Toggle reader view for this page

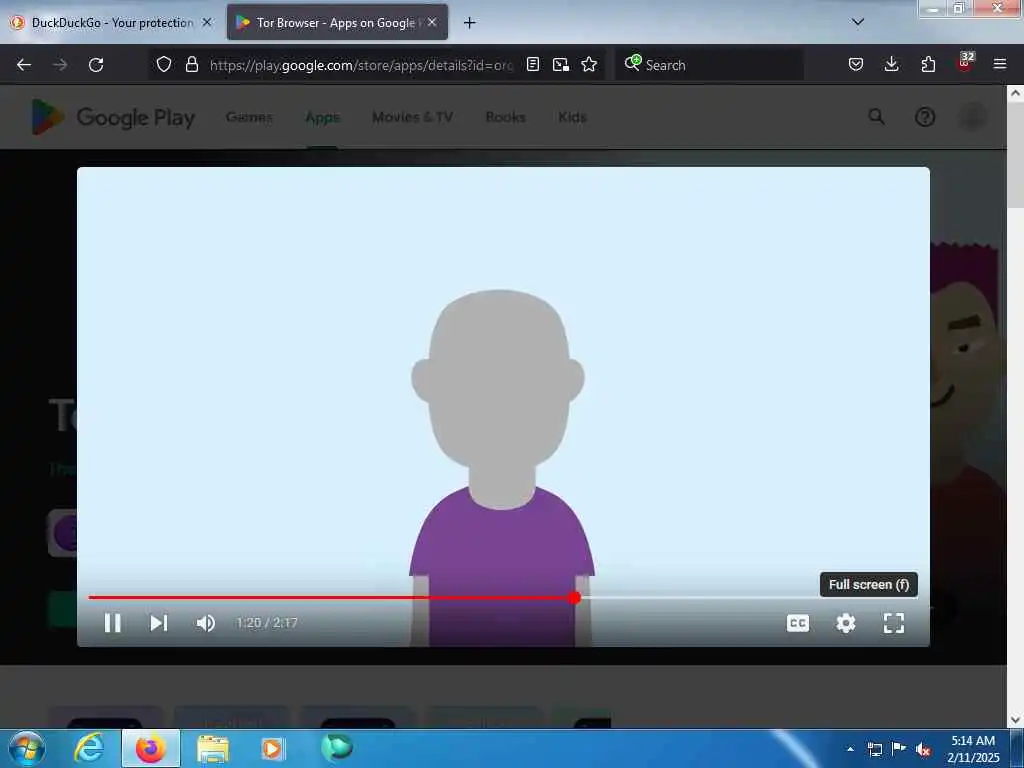tap(533, 64)
